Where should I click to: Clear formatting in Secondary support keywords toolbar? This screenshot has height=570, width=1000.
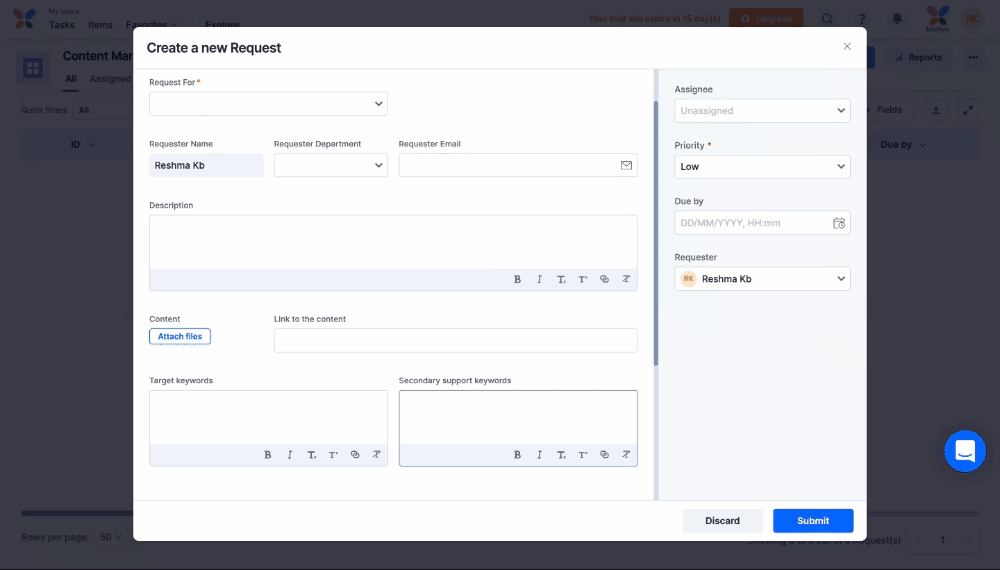pyautogui.click(x=626, y=455)
